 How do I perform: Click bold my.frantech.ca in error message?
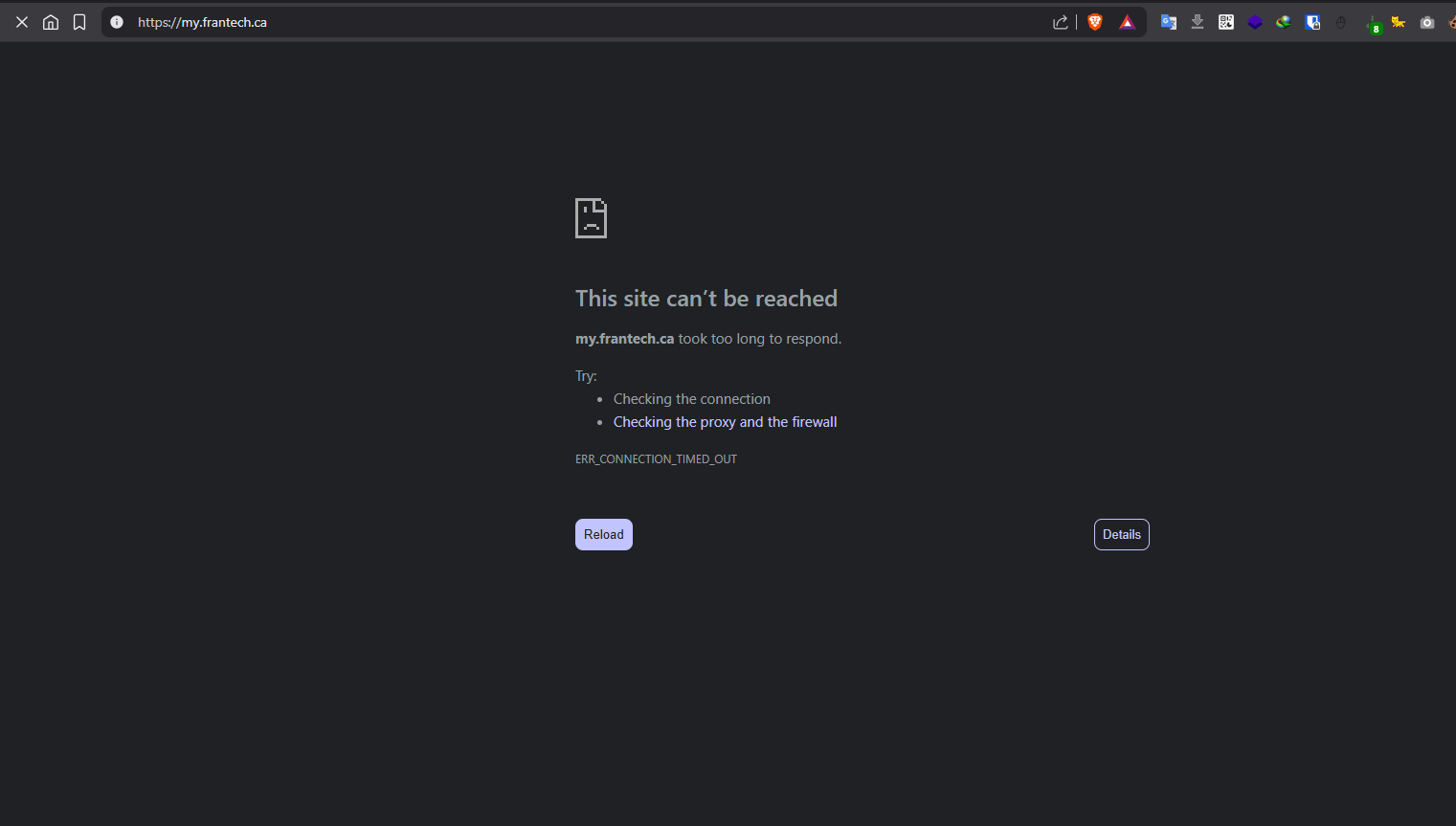tap(624, 339)
